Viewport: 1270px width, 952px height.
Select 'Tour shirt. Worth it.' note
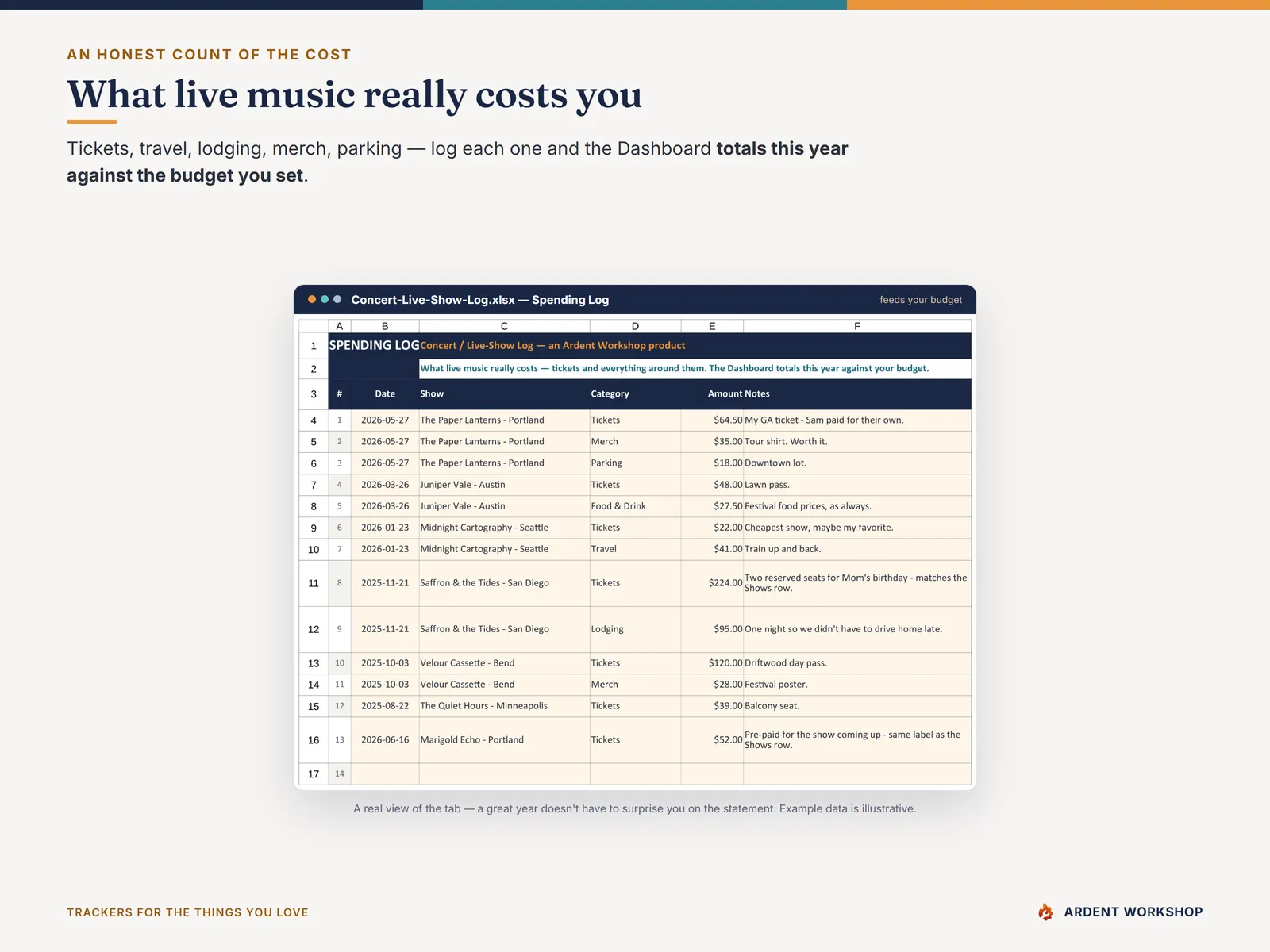pos(857,442)
